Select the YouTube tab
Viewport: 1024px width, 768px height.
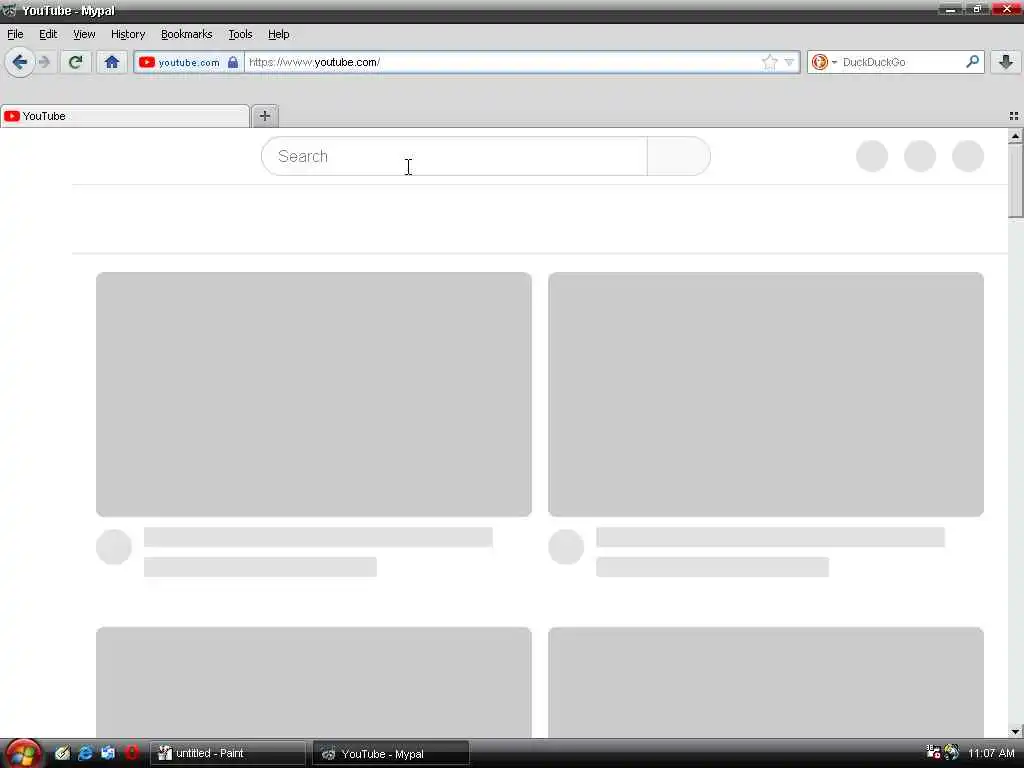125,116
